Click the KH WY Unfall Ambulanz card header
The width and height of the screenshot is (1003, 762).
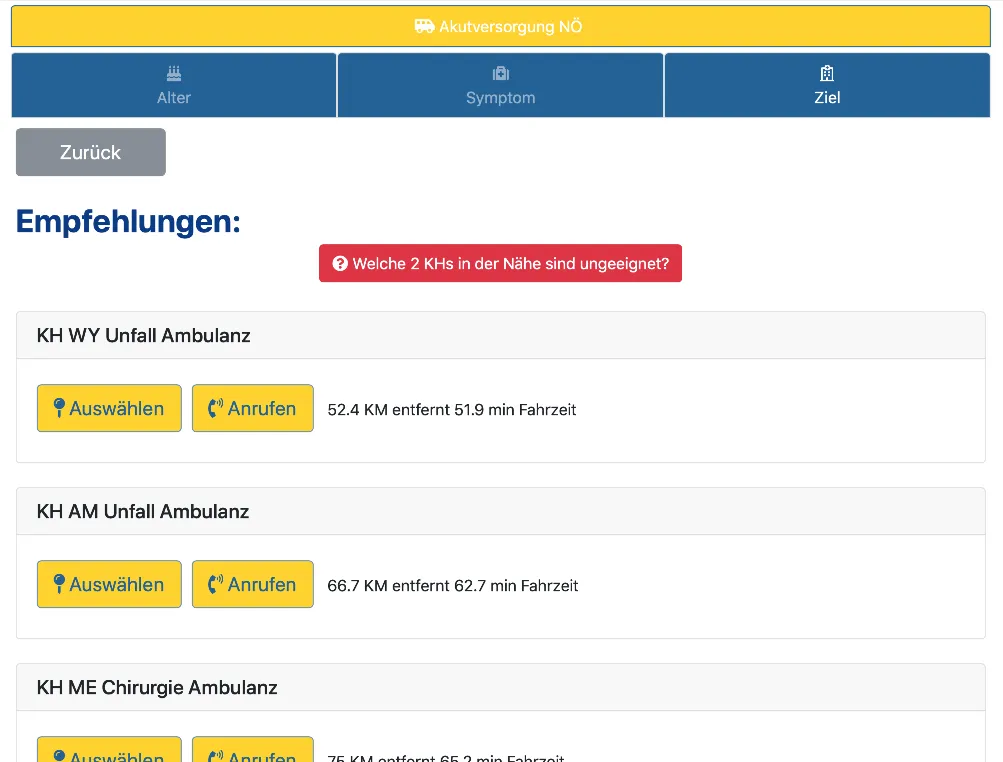tap(144, 336)
